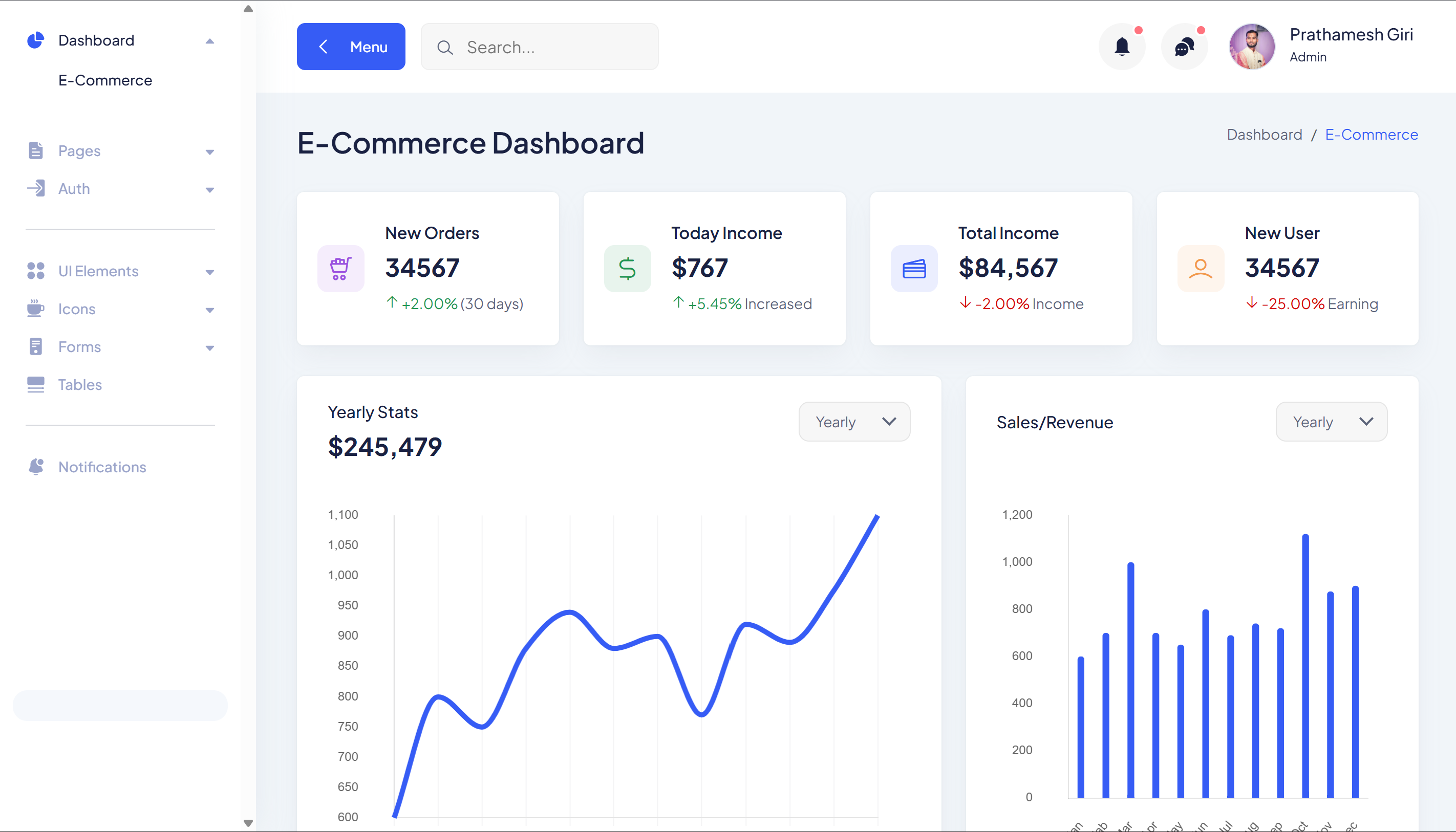Screen dimensions: 1456x832
Task: Click the Dashboard pie chart icon
Action: tap(35, 40)
